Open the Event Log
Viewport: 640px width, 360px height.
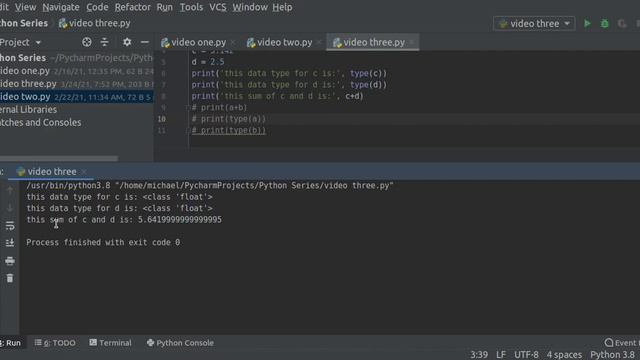(622, 343)
